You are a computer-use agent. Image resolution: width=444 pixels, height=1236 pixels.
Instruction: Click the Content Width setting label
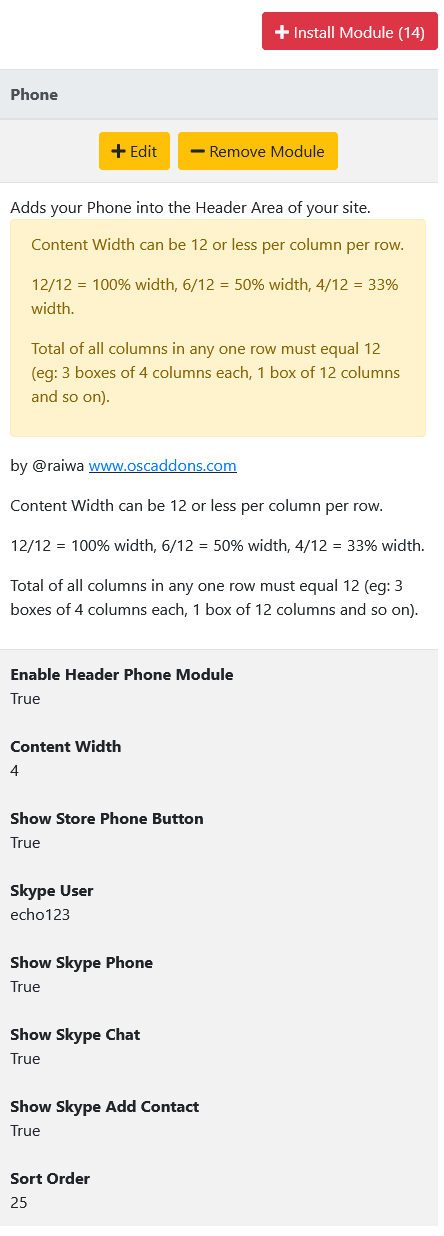(66, 746)
